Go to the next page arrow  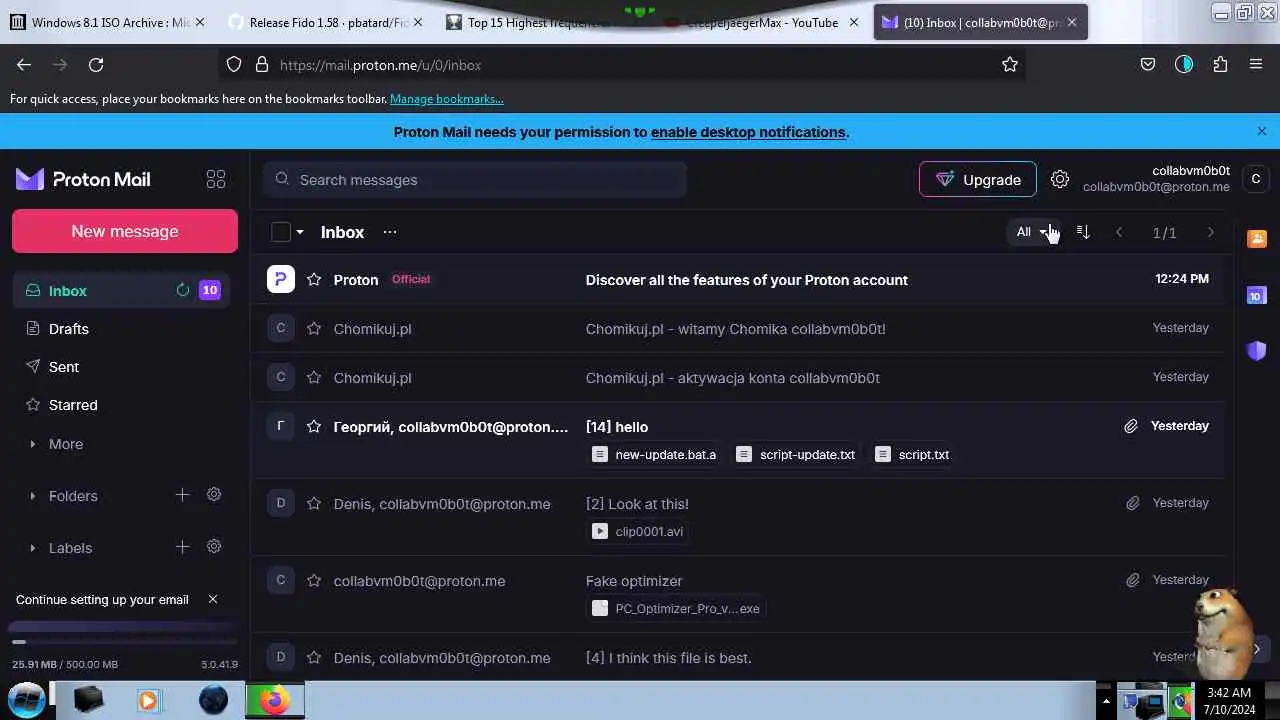coord(1211,233)
